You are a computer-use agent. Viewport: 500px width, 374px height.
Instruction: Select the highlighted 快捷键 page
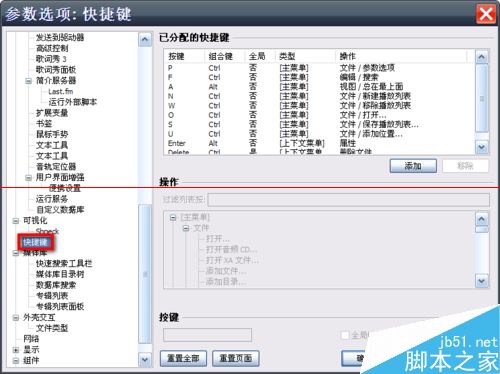click(35, 242)
